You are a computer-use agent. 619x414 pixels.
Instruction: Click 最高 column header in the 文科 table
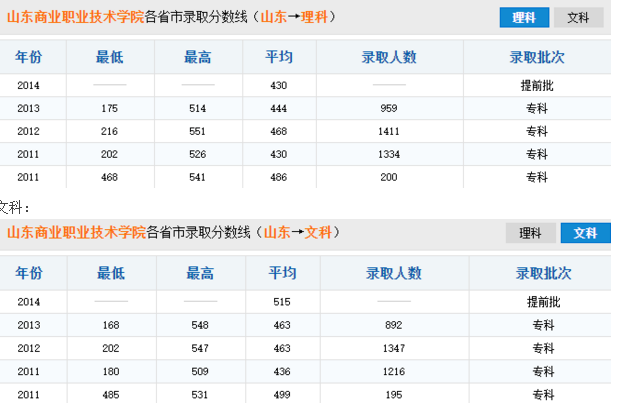point(200,273)
